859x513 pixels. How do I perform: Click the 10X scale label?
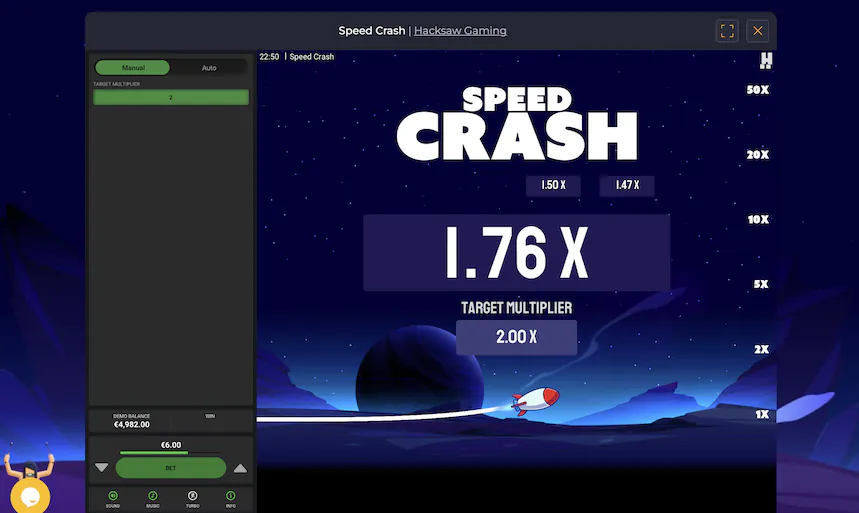tap(758, 219)
